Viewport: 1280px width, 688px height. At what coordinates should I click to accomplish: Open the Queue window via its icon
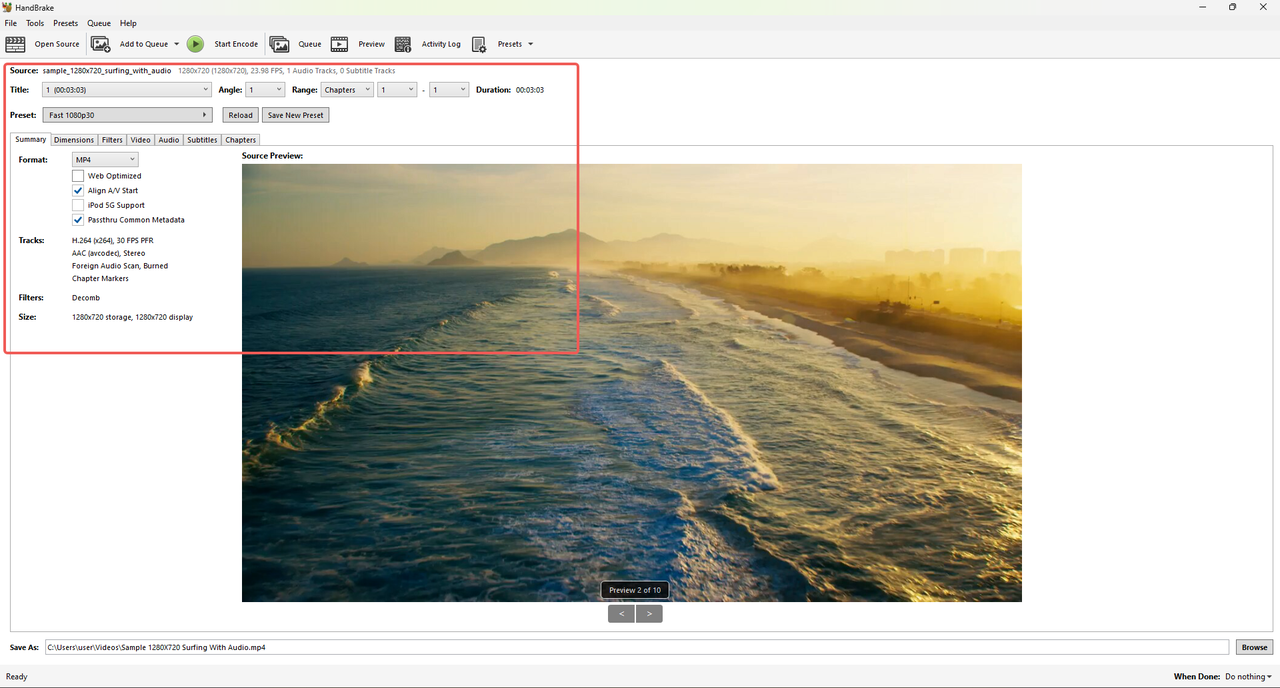coord(280,44)
